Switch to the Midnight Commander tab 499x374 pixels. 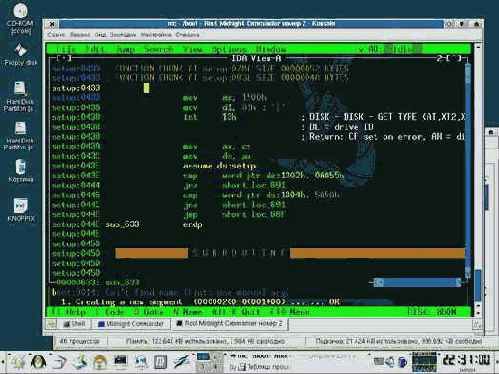pos(131,324)
